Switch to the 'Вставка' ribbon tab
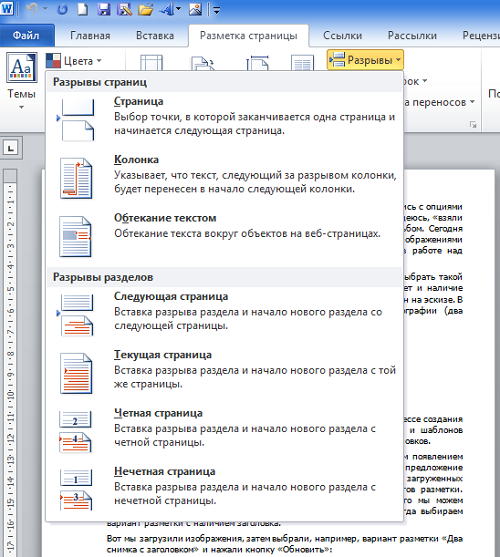Viewport: 500px width, 557px height. point(155,36)
